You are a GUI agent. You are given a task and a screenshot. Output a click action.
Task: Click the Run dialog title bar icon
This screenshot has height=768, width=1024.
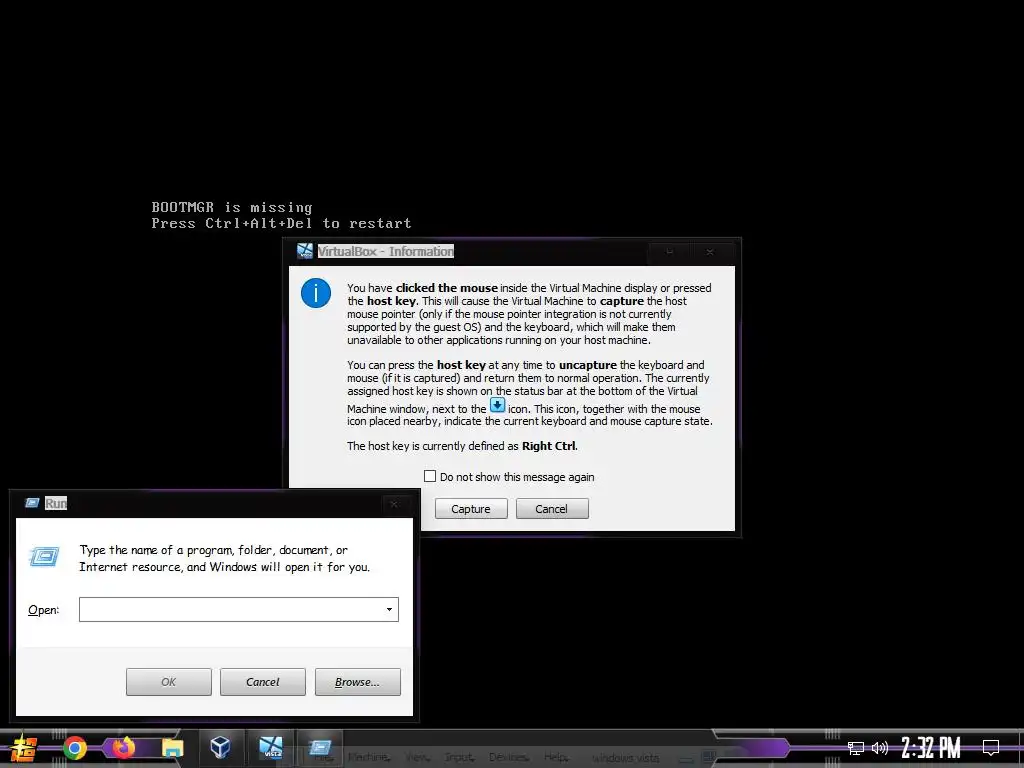tap(32, 503)
